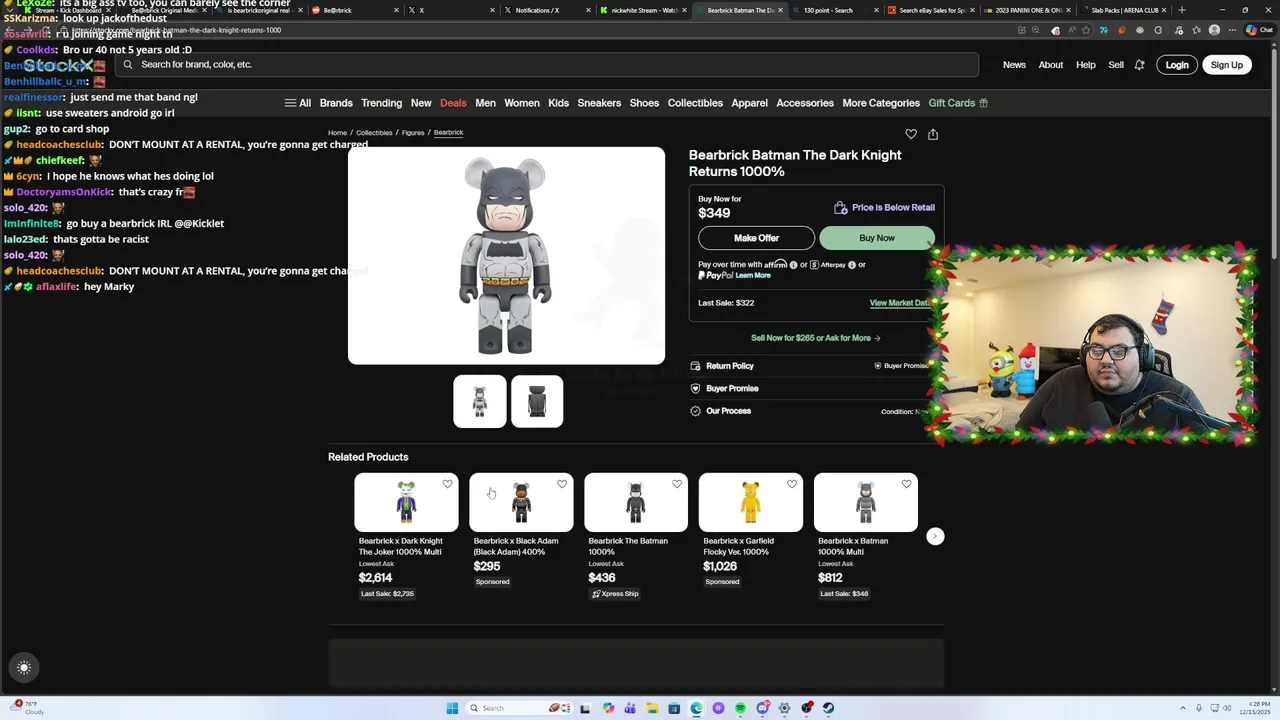Select the front view Bearbrick thumbnail
This screenshot has width=1280, height=720.
click(x=480, y=401)
